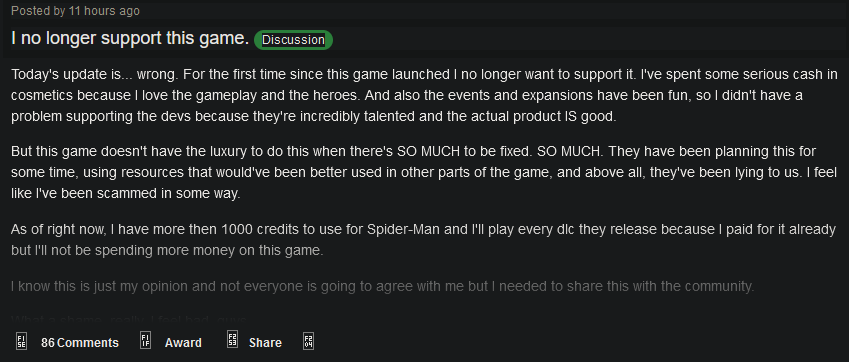Click the unlabeled icon after Share
The width and height of the screenshot is (849, 362).
point(309,341)
